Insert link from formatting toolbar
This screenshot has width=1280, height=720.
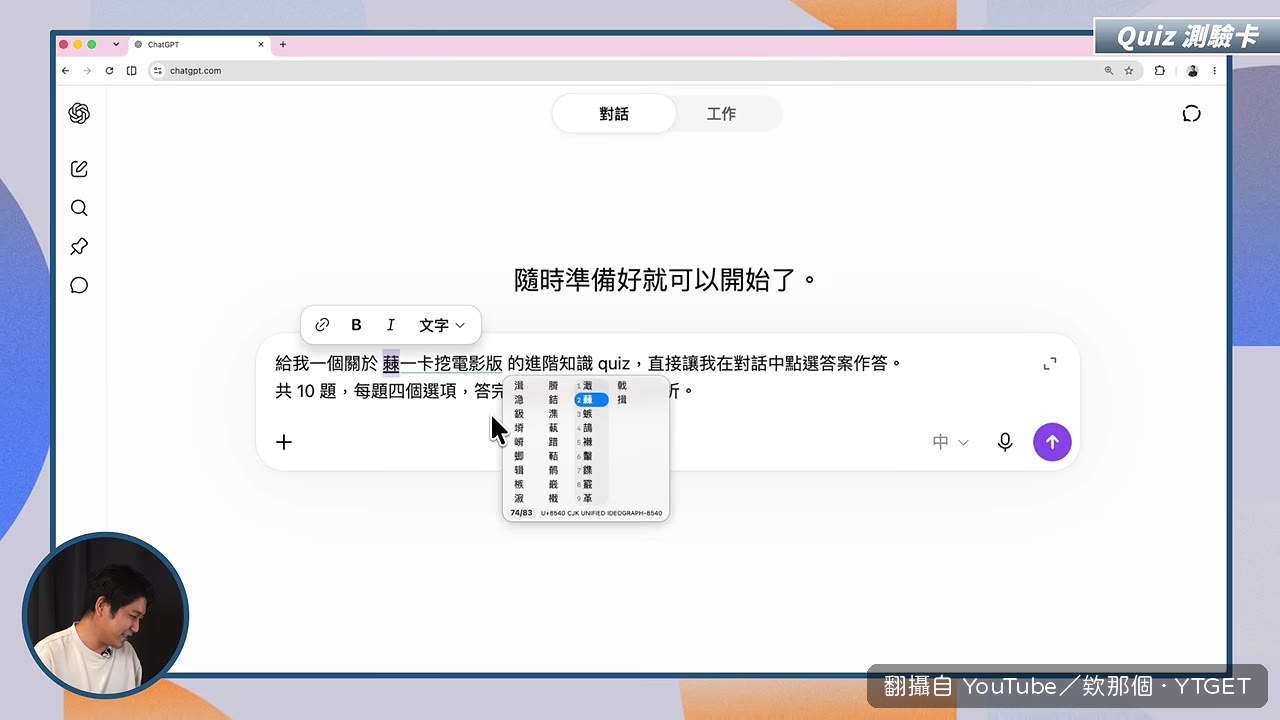[x=322, y=325]
